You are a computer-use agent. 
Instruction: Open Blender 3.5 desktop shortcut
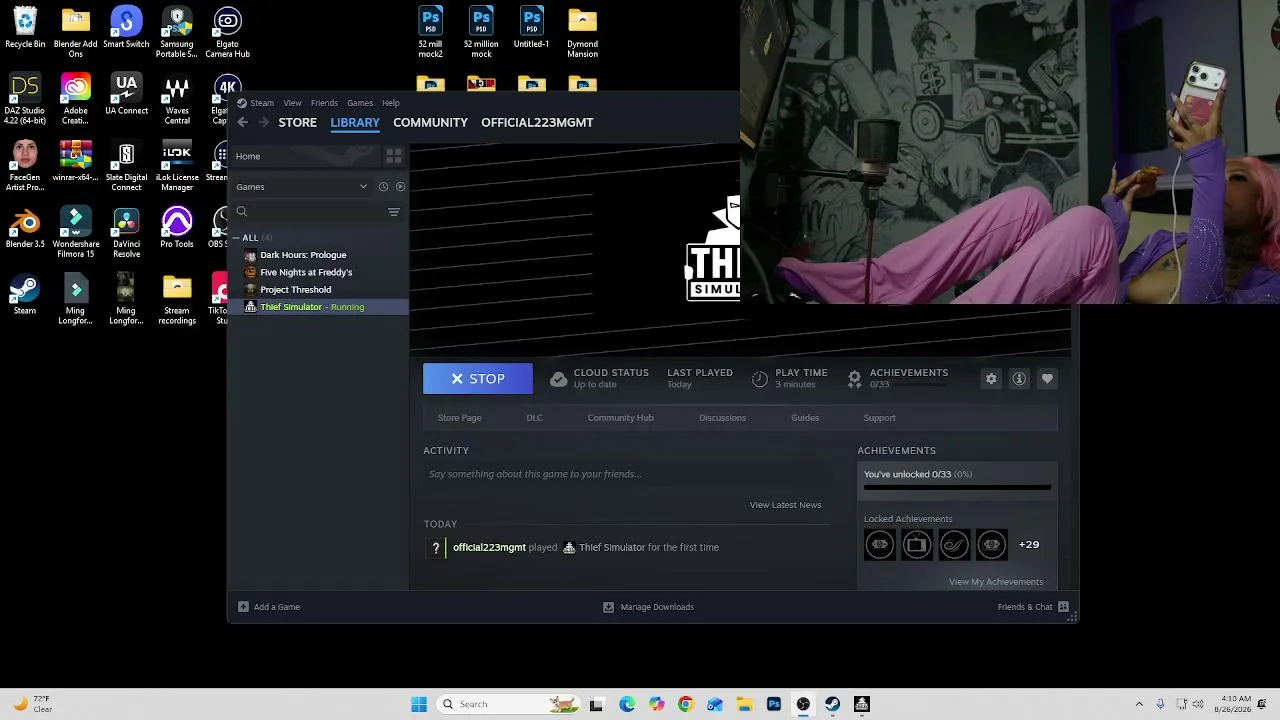[x=25, y=229]
